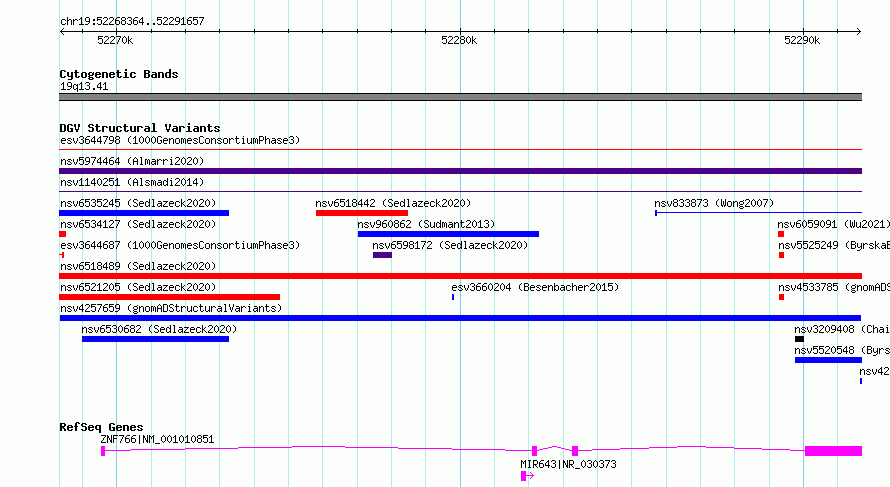Screen dimensions: 890x487
Task: Open the esv3644687 (1000GenomesConsortiumPhase3) label
Action: click(x=180, y=245)
